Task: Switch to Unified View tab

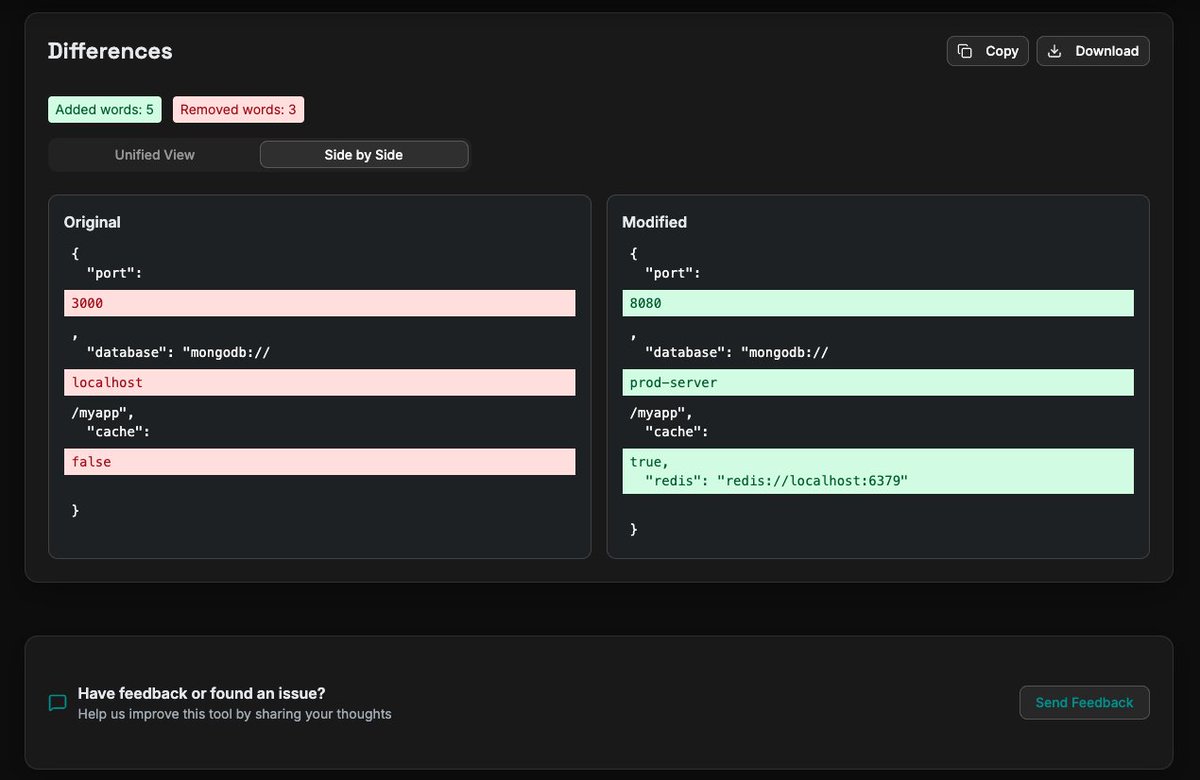Action: tap(155, 154)
